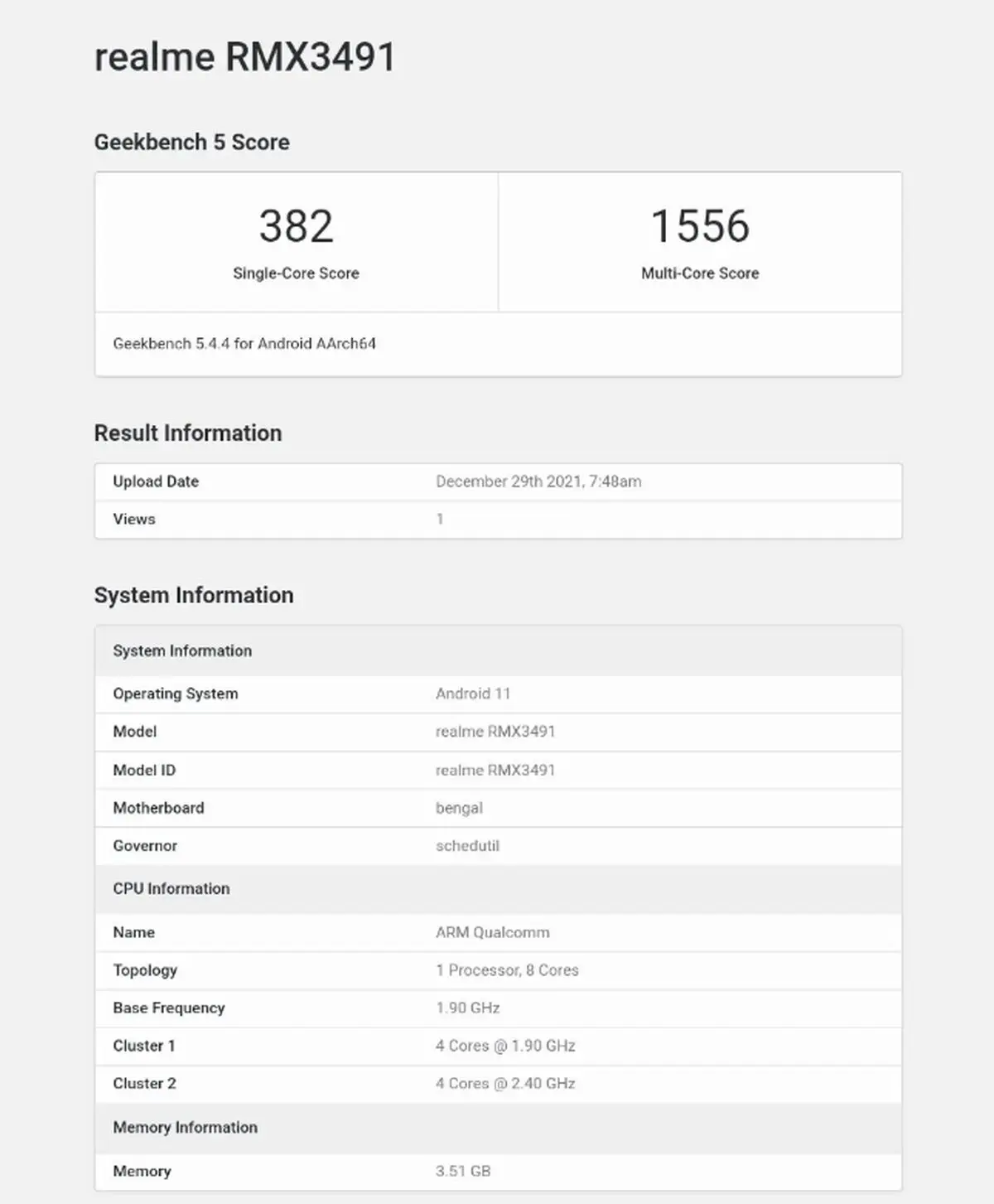Select the Model value 'realme RMX3491'
This screenshot has height=1204, width=994.
click(x=495, y=732)
